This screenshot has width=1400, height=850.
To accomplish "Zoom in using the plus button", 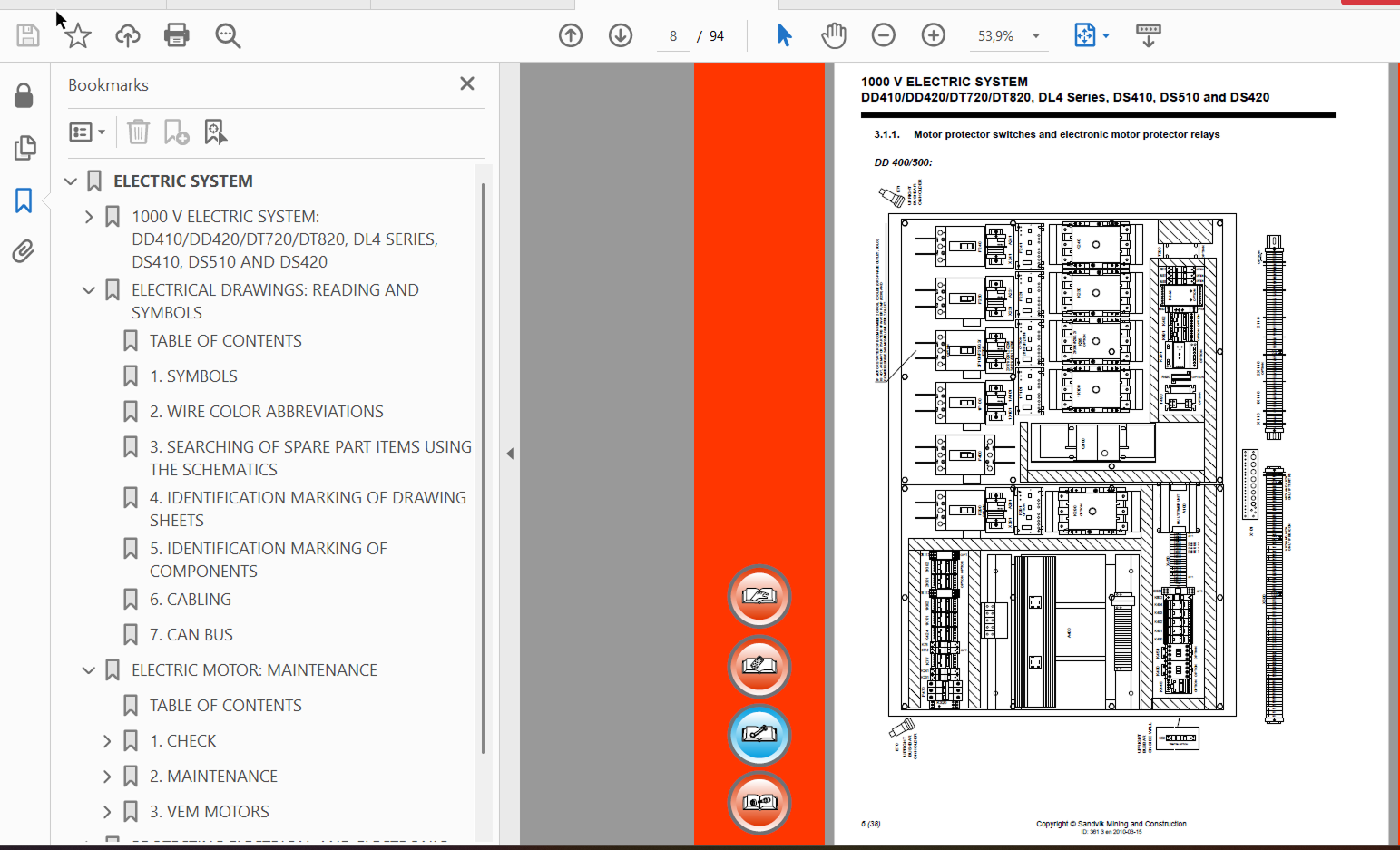I will pyautogui.click(x=933, y=35).
